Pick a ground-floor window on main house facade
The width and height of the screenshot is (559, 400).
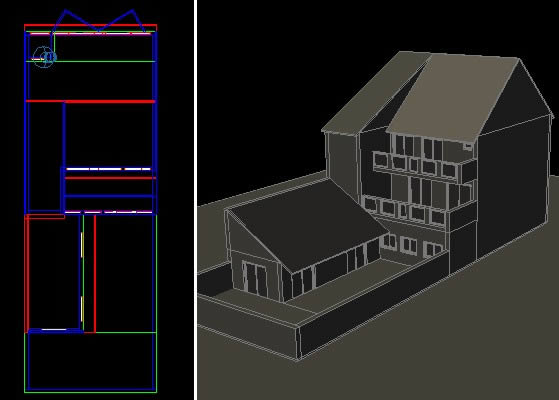[x=409, y=245]
